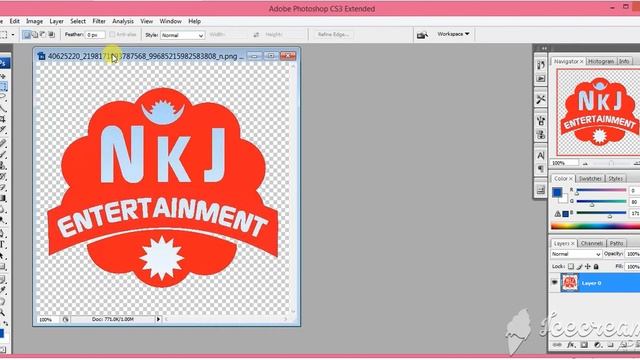Toggle Lock transparent pixels
This screenshot has width=640, height=360.
pyautogui.click(x=571, y=267)
